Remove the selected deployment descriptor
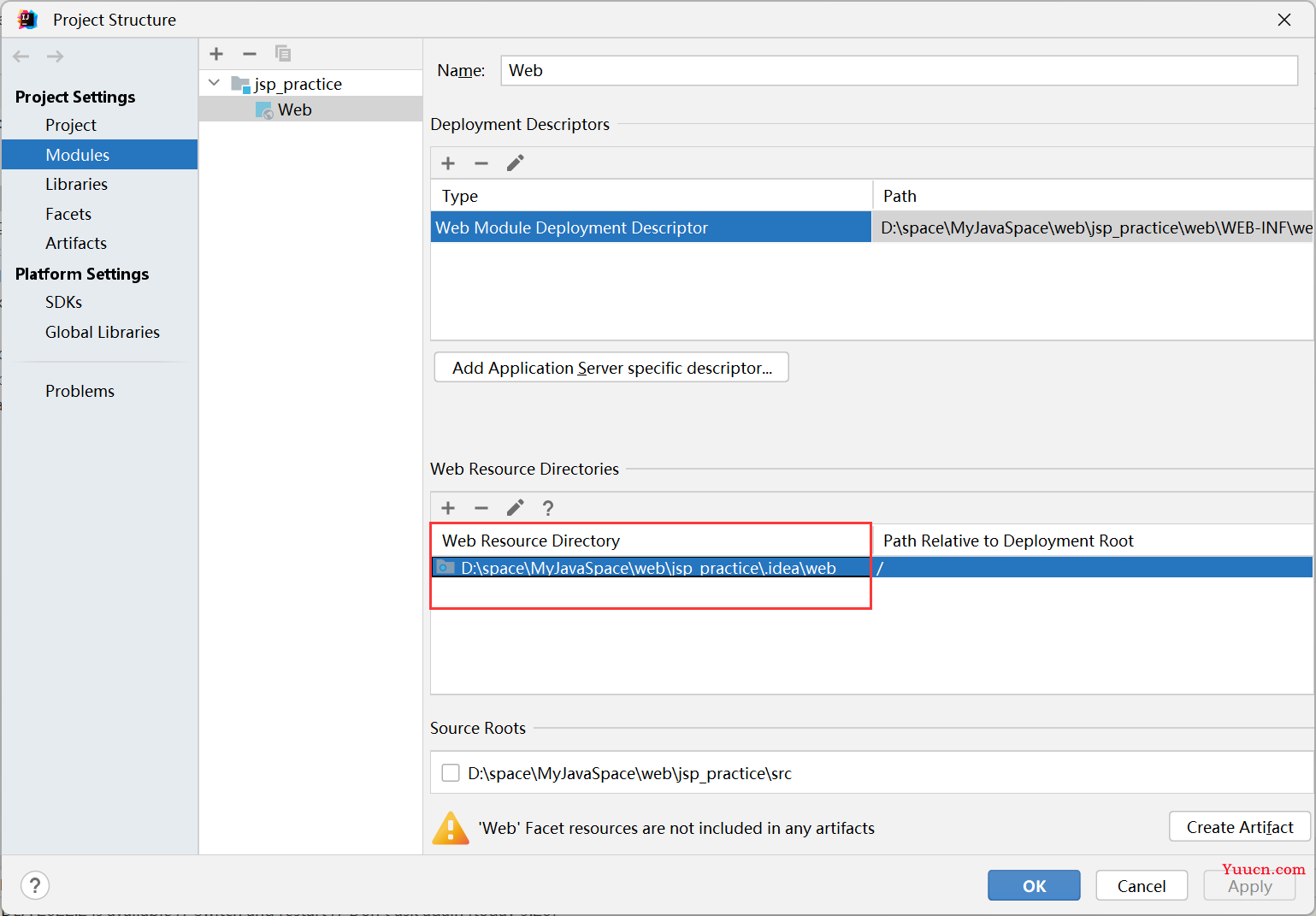 click(481, 163)
